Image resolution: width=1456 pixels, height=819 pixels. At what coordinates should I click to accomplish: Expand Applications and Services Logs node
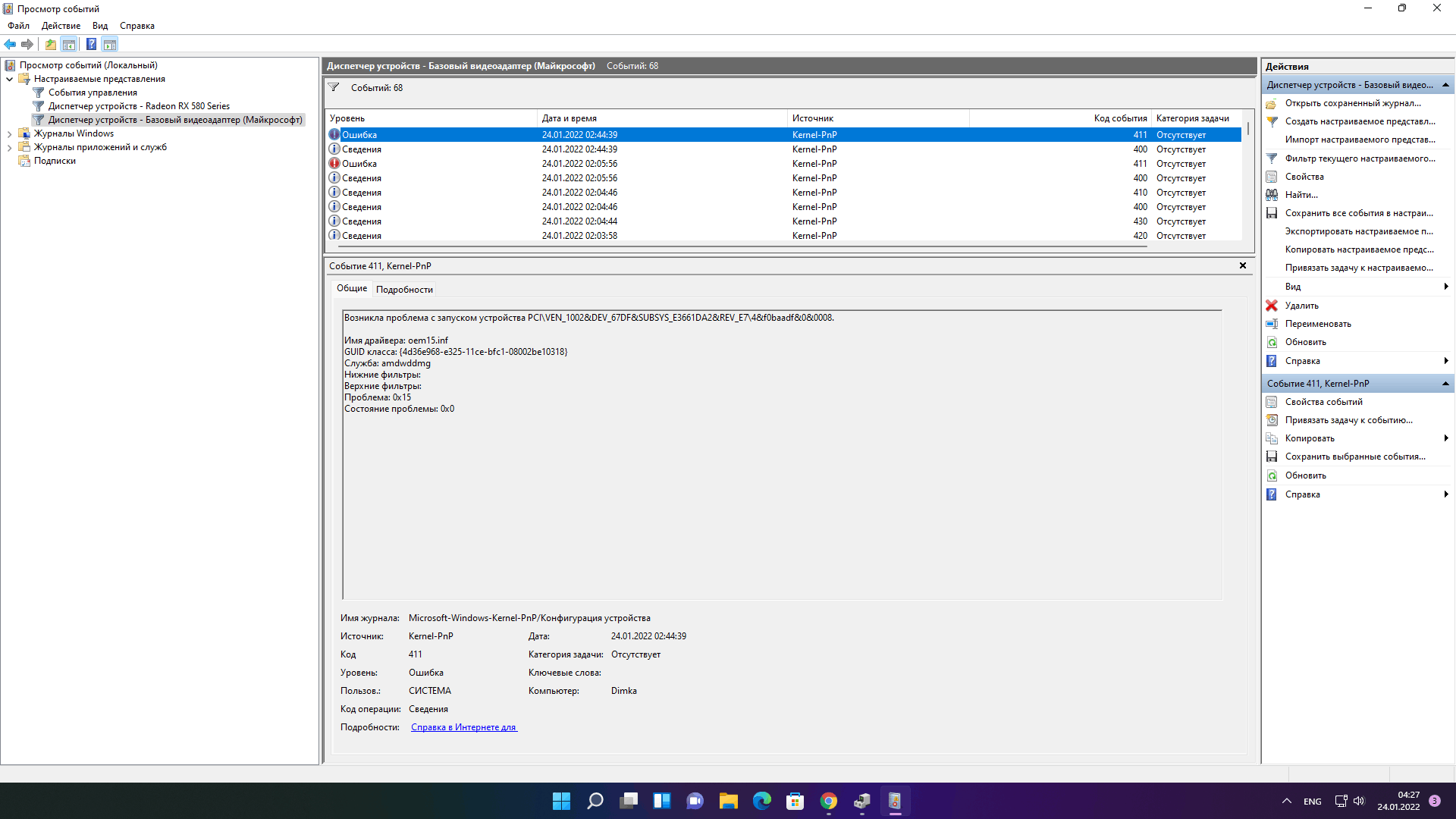coord(9,148)
